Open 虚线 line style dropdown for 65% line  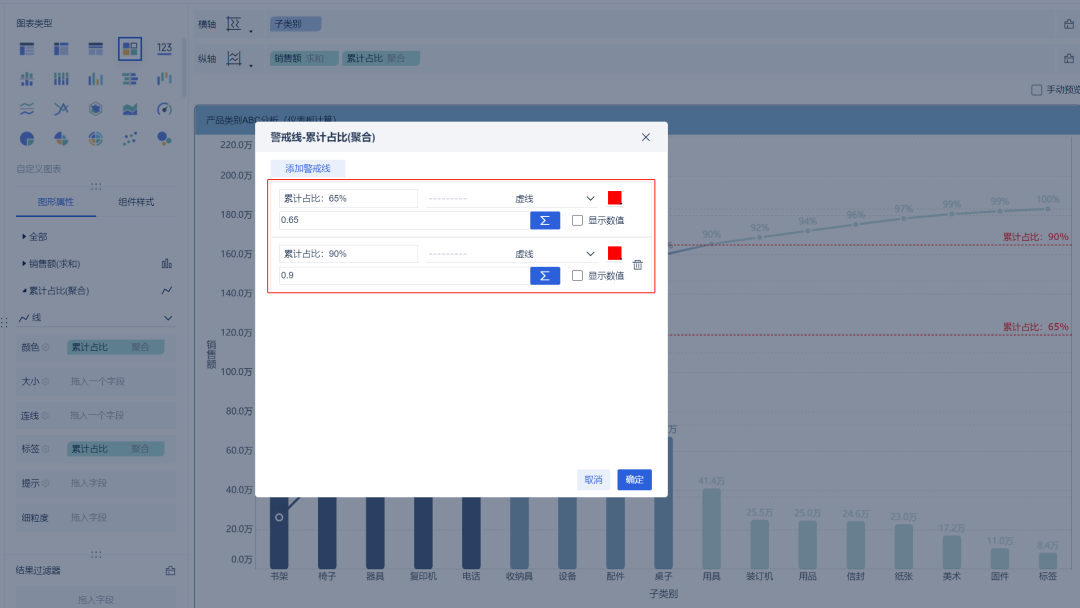pyautogui.click(x=511, y=198)
